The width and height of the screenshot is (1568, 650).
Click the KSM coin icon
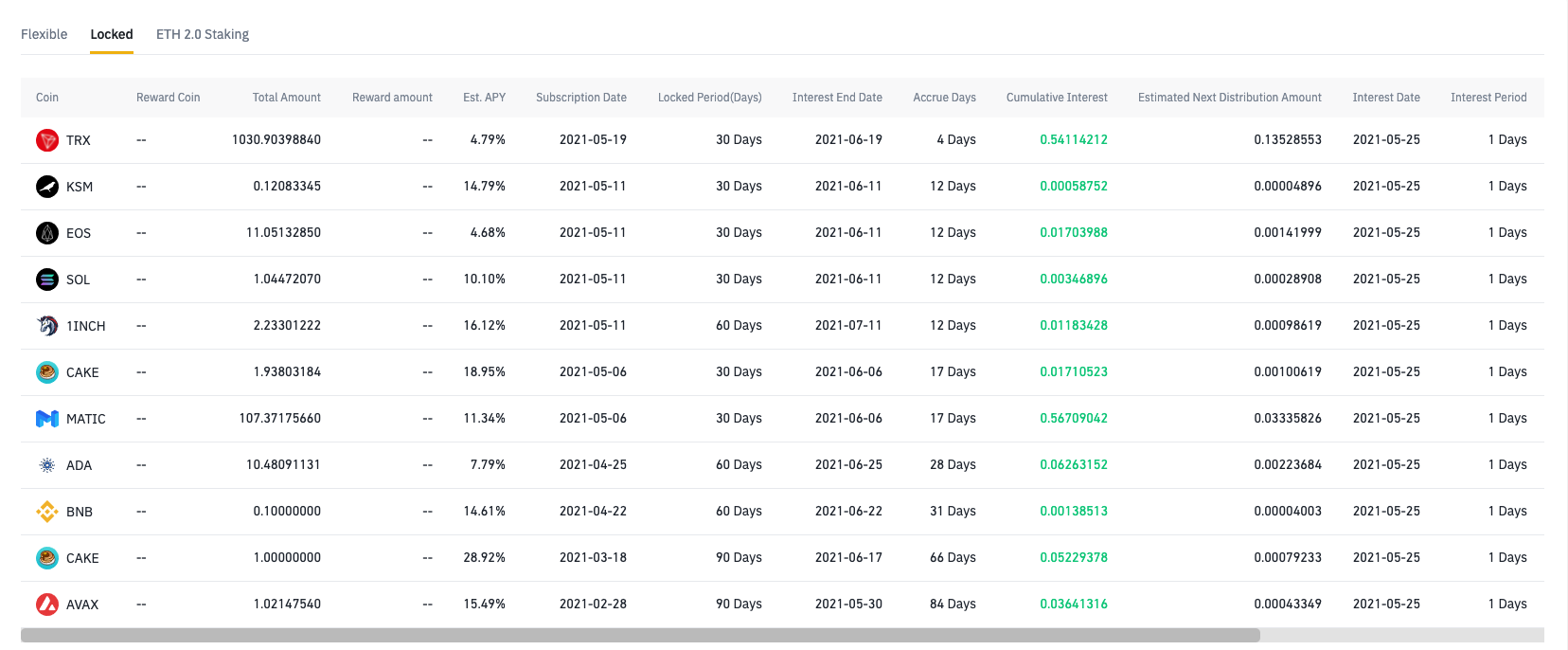47,187
